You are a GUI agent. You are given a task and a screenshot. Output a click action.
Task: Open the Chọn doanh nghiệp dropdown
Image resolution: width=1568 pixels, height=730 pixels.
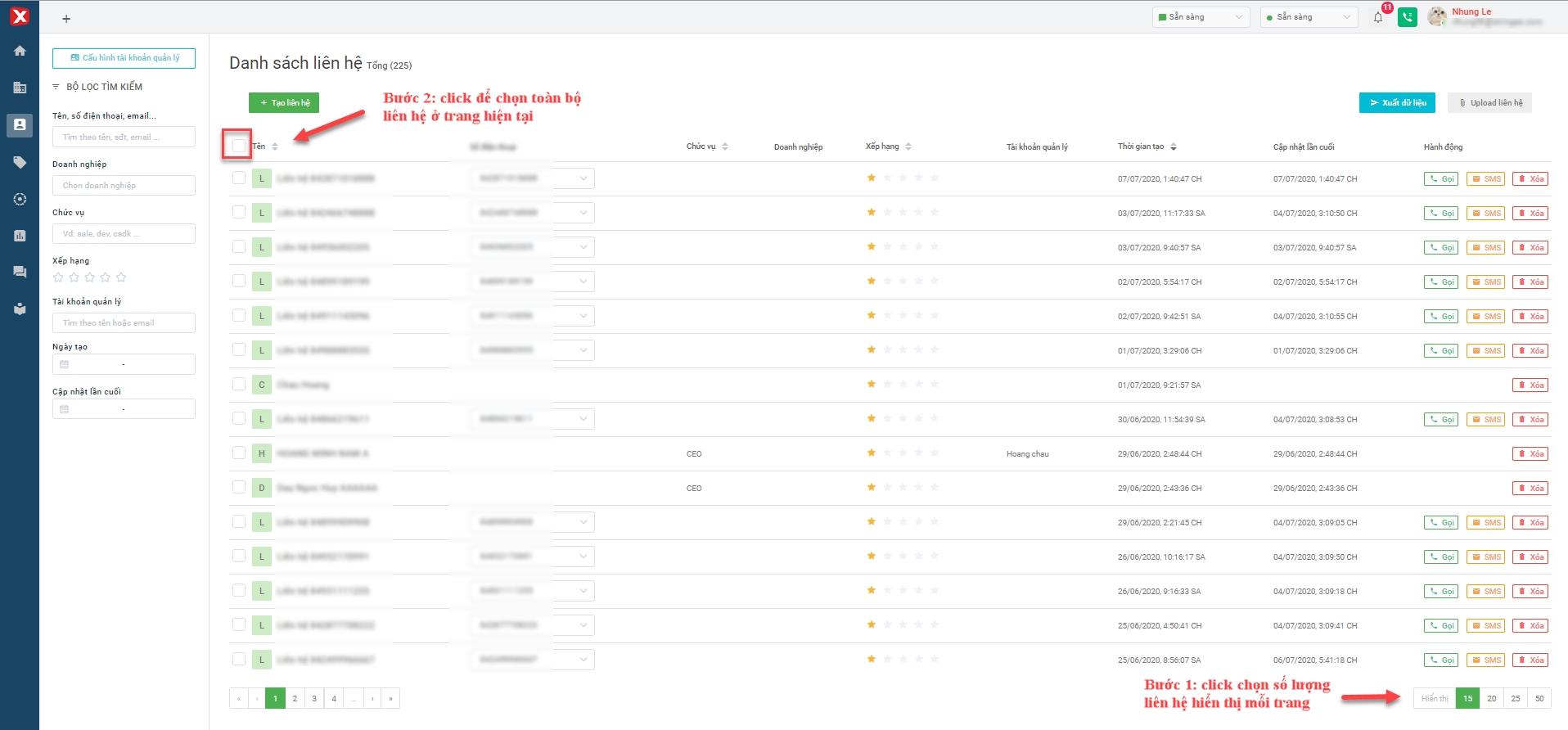tap(124, 186)
